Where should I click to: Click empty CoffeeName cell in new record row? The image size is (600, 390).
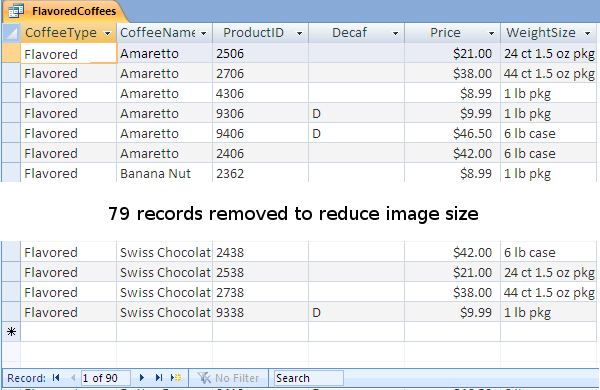click(165, 331)
